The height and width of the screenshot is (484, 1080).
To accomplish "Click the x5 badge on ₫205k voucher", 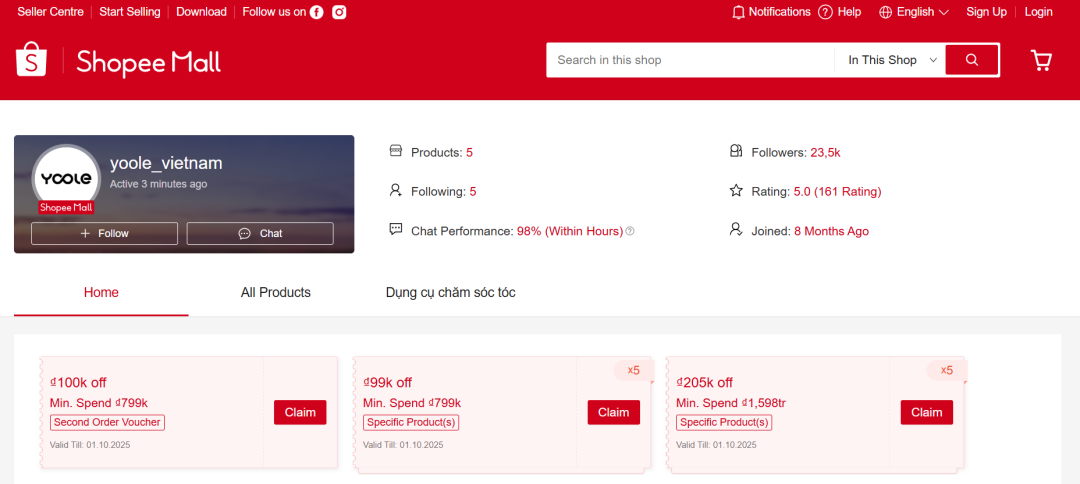I will tap(946, 370).
